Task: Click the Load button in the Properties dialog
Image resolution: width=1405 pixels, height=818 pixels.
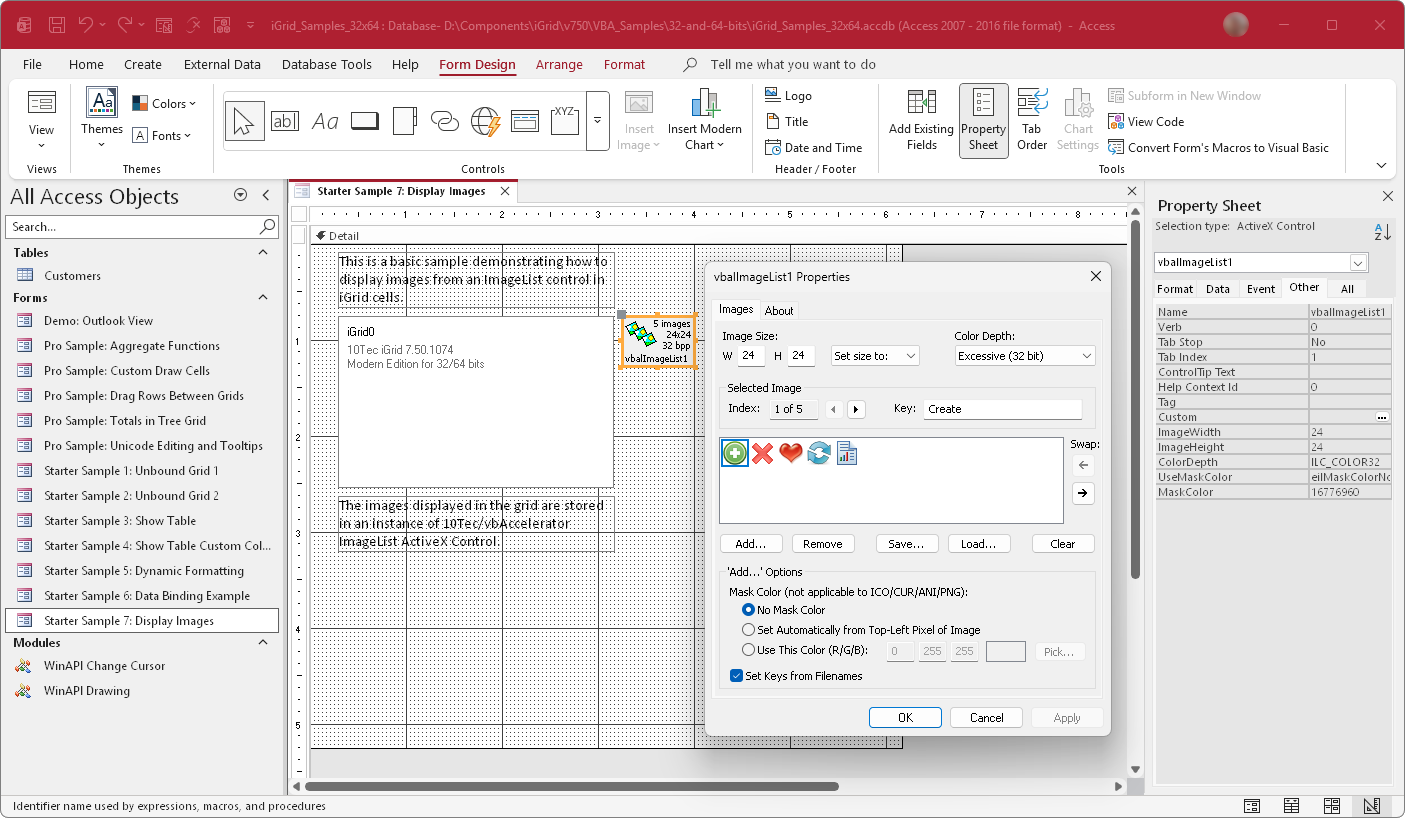Action: coord(979,543)
